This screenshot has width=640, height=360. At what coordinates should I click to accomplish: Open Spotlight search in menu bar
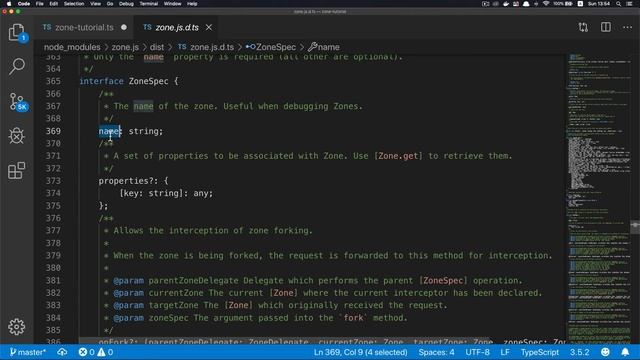[619, 4]
